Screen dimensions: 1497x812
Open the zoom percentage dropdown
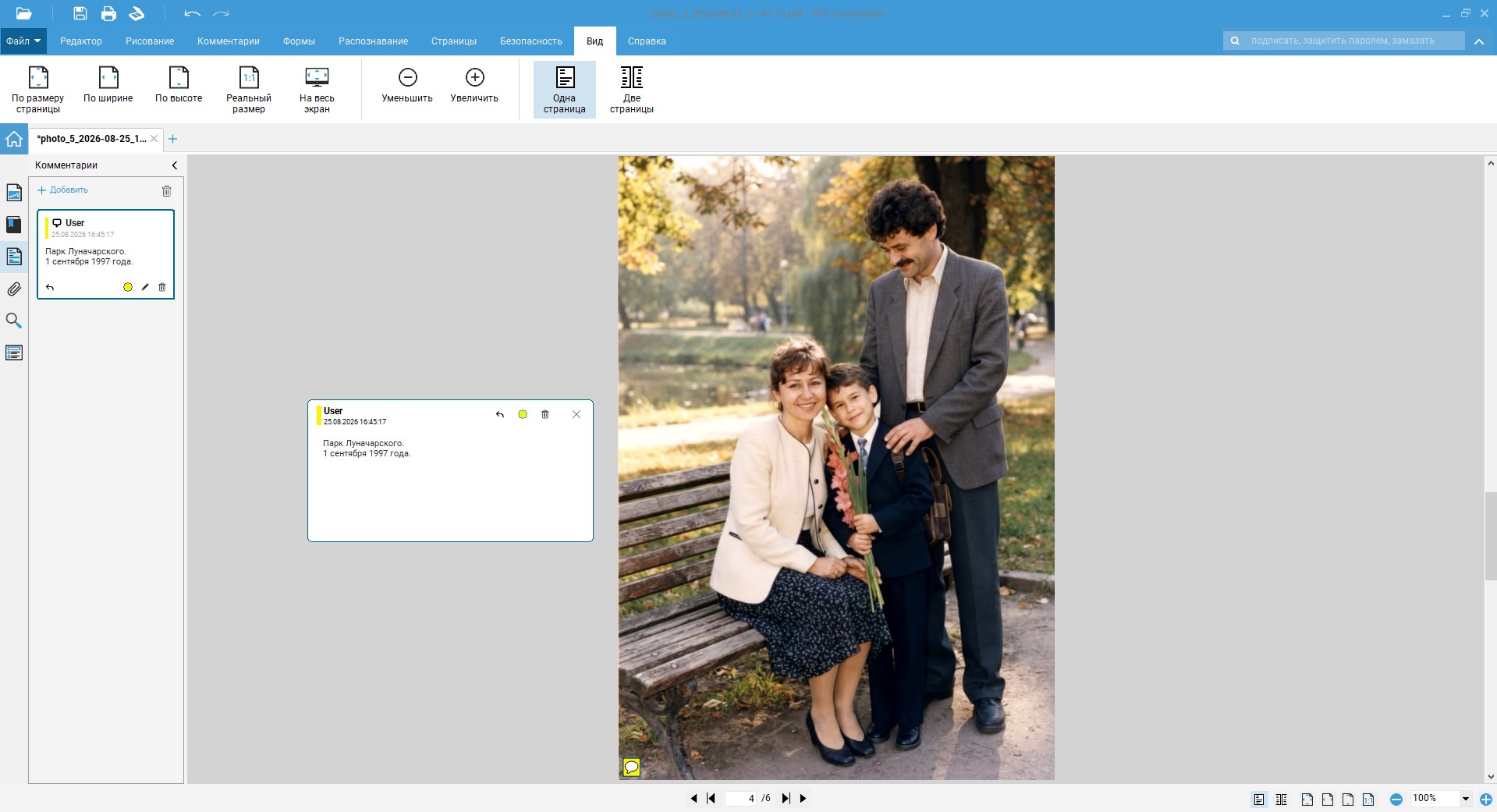[1466, 799]
